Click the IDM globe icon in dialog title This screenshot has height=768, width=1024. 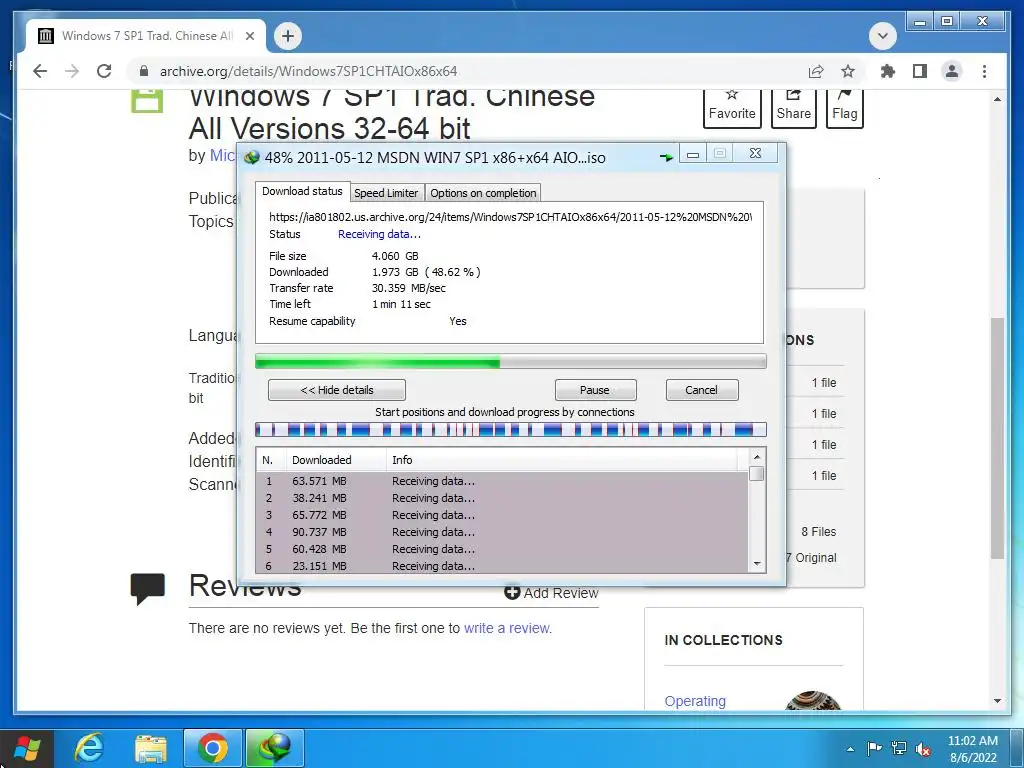pyautogui.click(x=252, y=157)
